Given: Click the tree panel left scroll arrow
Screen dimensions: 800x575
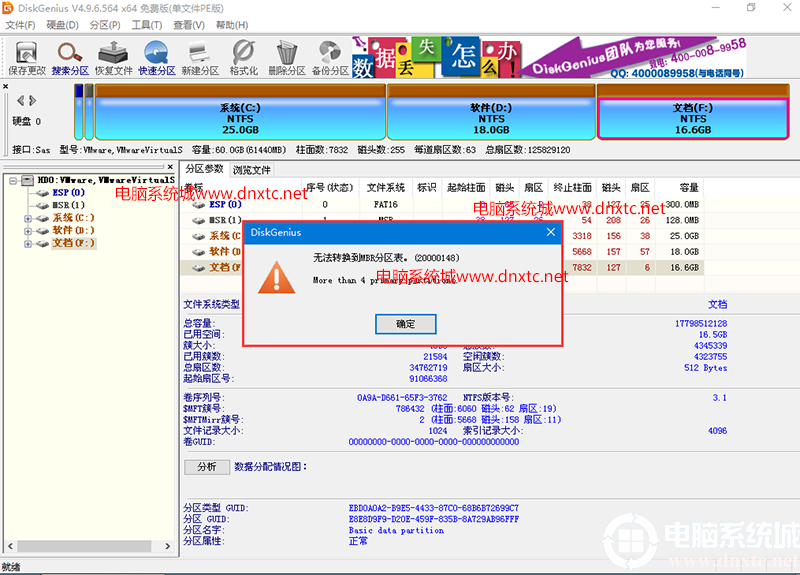Looking at the screenshot, I should tap(10, 546).
